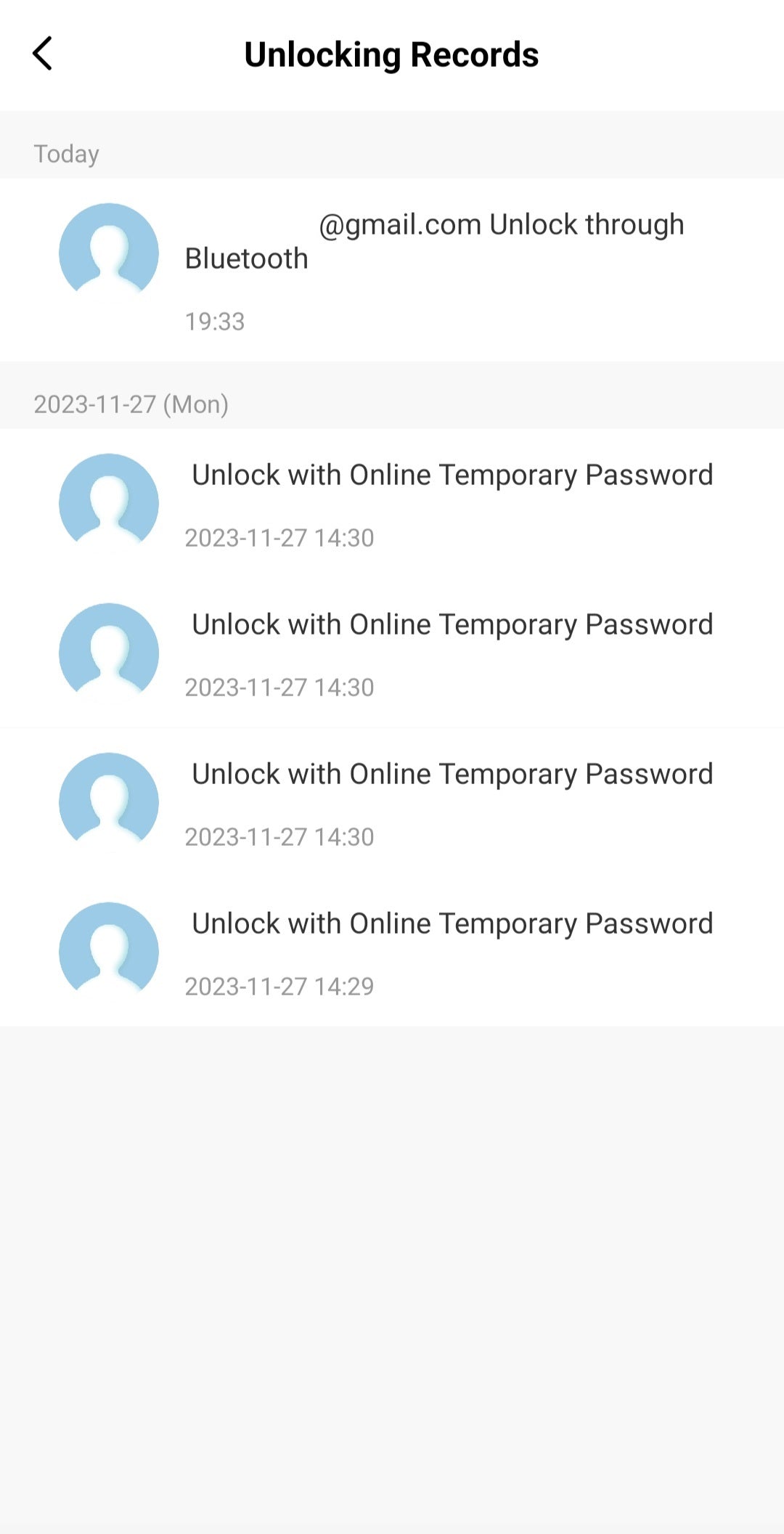Open third Unlock with Online Temporary Password entry

coord(452,774)
